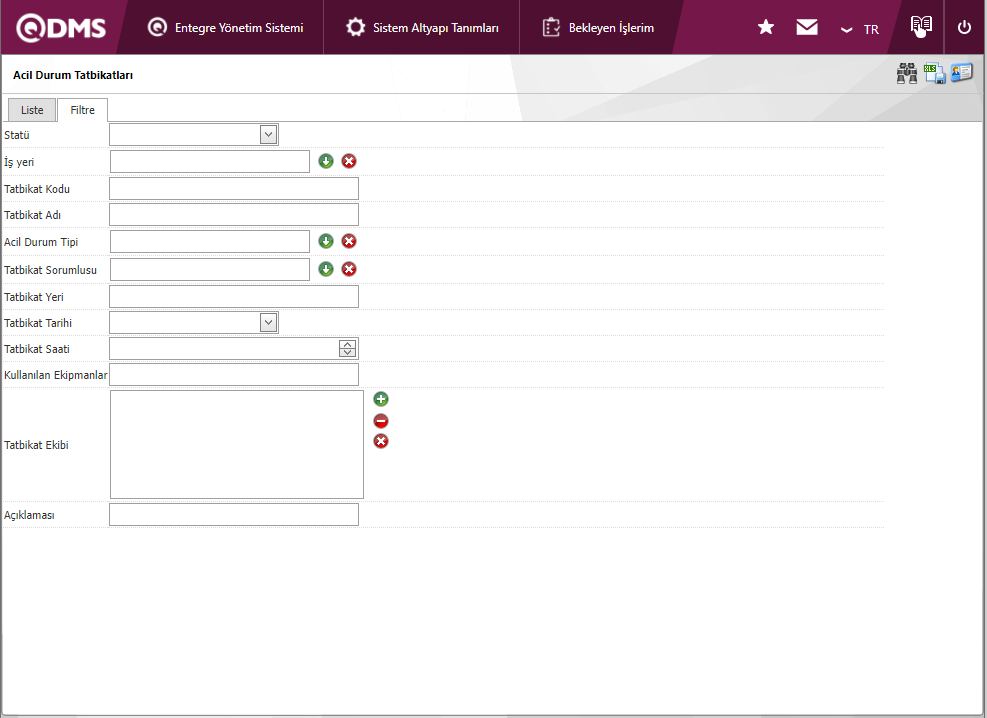This screenshot has height=718, width=987.
Task: Focus the Tatbikat Adı field
Action: [x=234, y=215]
